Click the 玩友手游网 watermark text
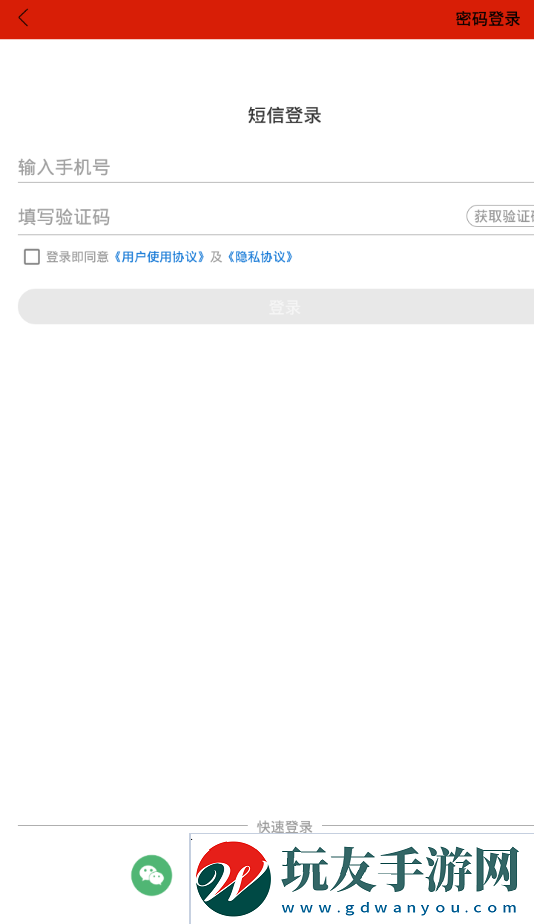This screenshot has width=534, height=924. click(x=400, y=869)
